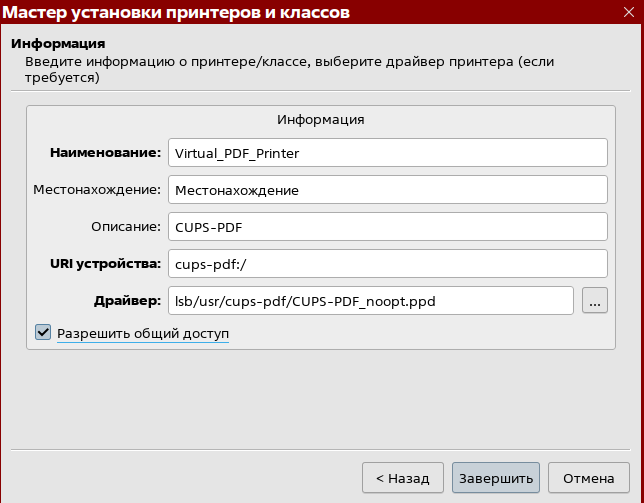Click the Мастер установки принтеров title bar
Image resolution: width=644 pixels, height=503 pixels.
(x=176, y=12)
